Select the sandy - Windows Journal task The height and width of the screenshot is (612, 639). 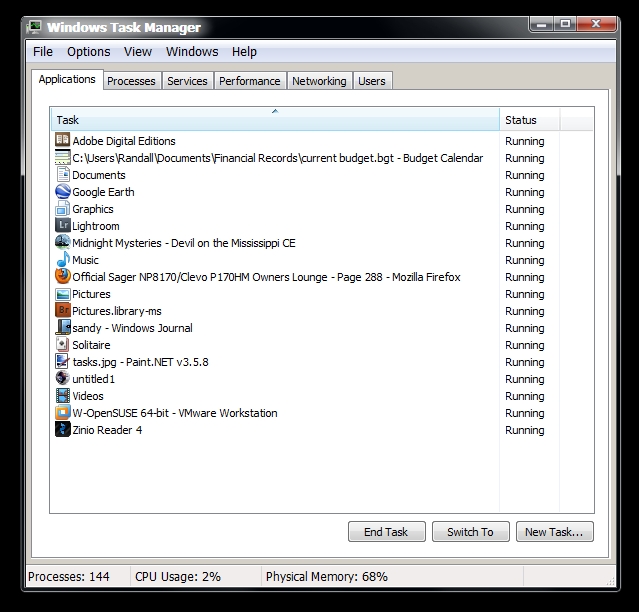tap(132, 328)
